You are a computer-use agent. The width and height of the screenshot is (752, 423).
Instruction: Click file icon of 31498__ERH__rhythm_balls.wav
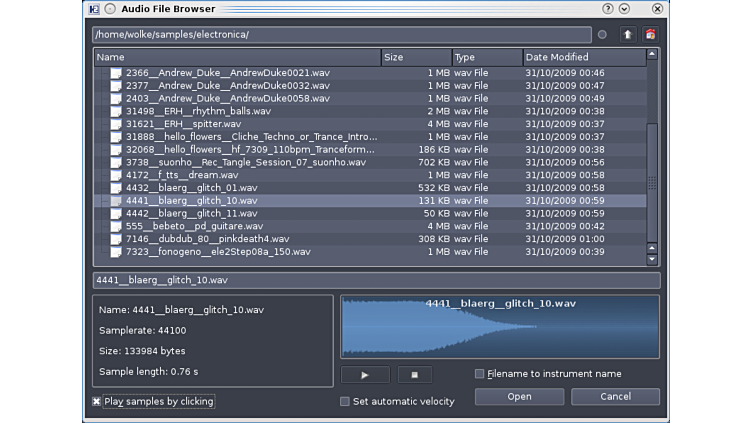point(116,111)
